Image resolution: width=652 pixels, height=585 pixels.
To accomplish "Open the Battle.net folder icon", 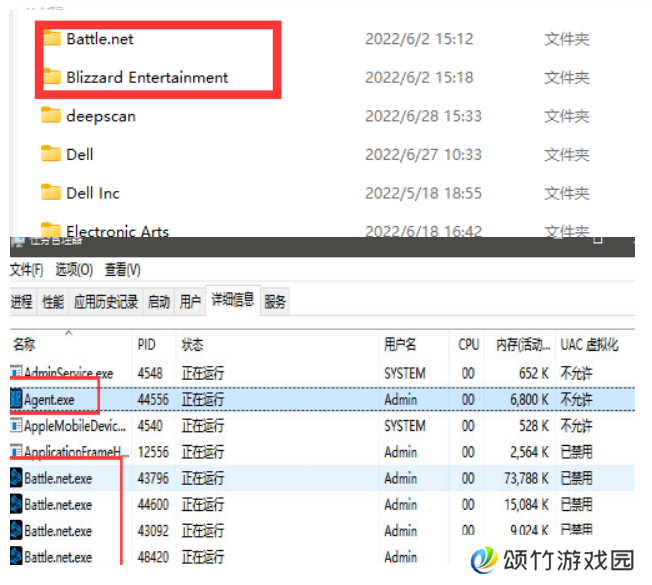I will [x=52, y=38].
